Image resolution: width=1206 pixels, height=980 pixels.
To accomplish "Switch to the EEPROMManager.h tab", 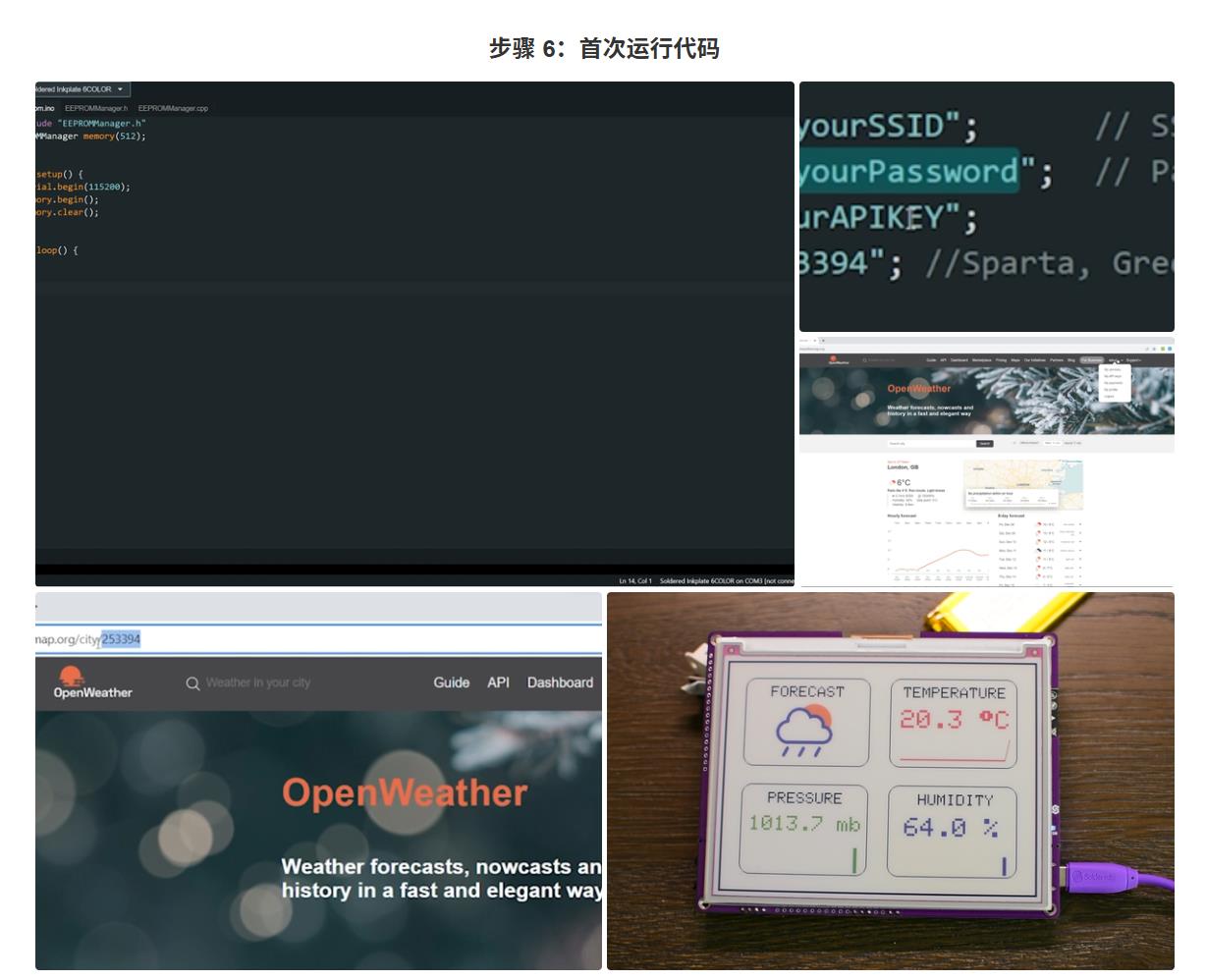I will (96, 108).
